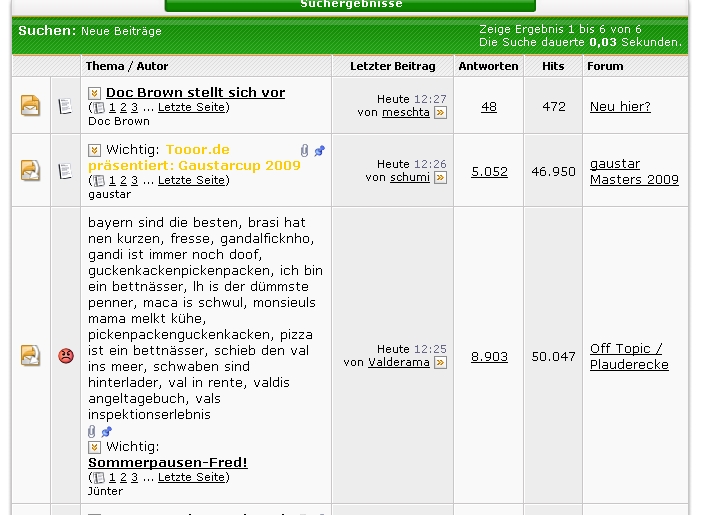Click first-unread arrow beside Doc Brown thread title
This screenshot has height=515, width=704.
(x=95, y=93)
